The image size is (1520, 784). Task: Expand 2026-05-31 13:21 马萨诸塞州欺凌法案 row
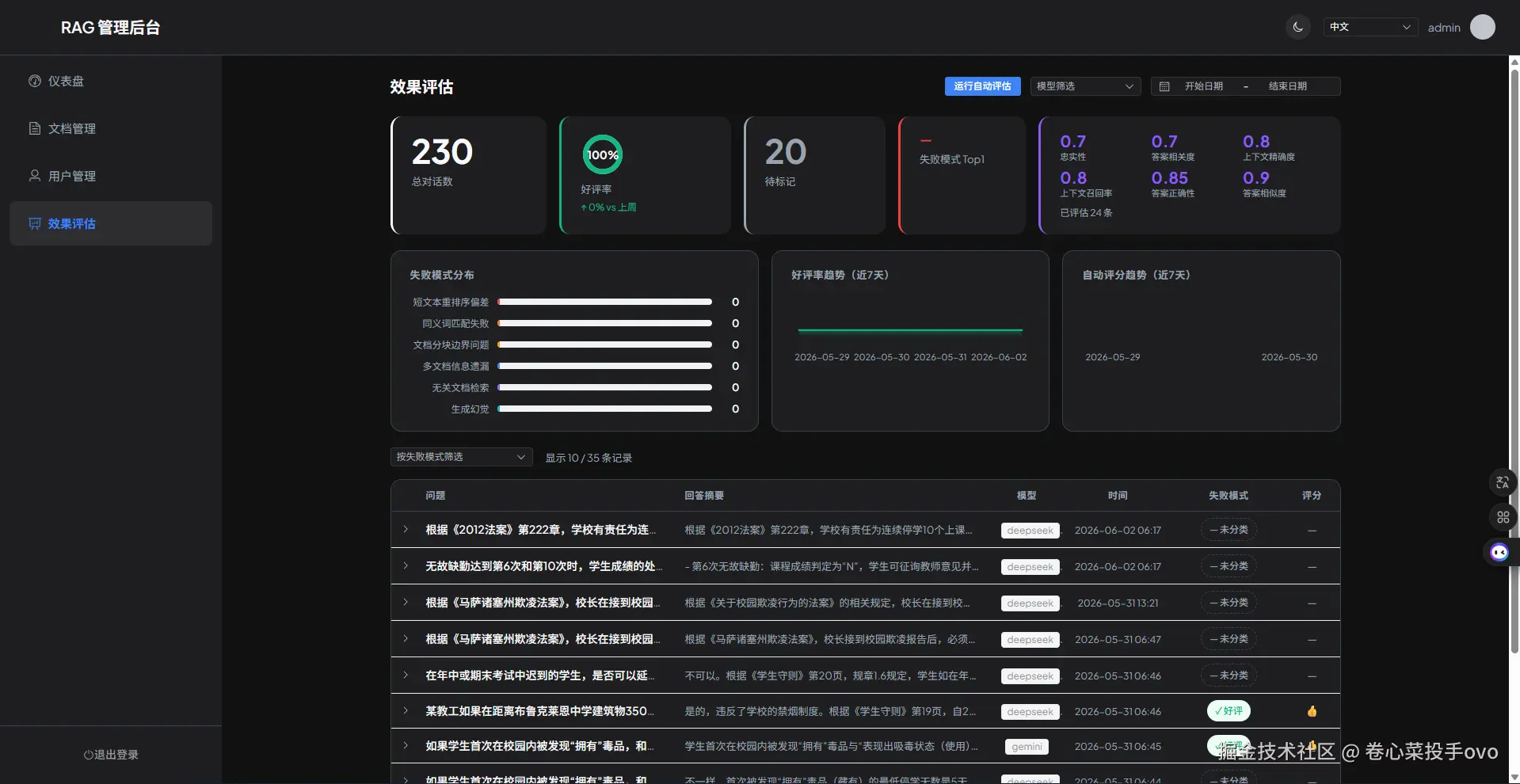(x=406, y=603)
